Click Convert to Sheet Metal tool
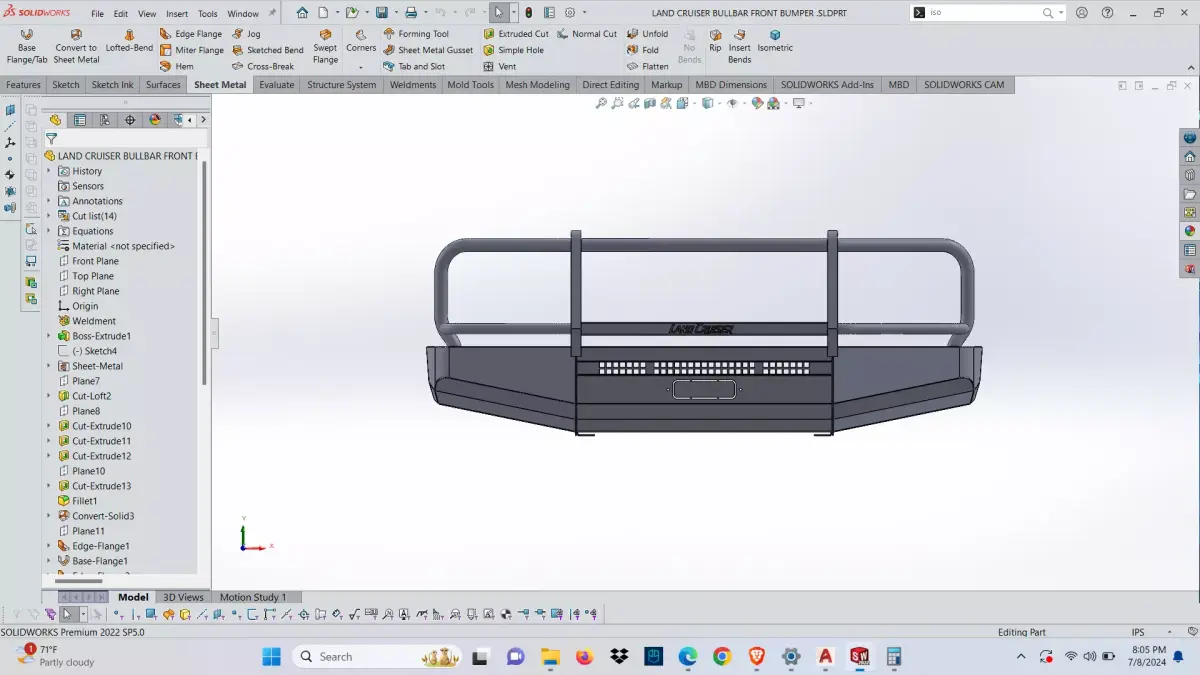 76,47
